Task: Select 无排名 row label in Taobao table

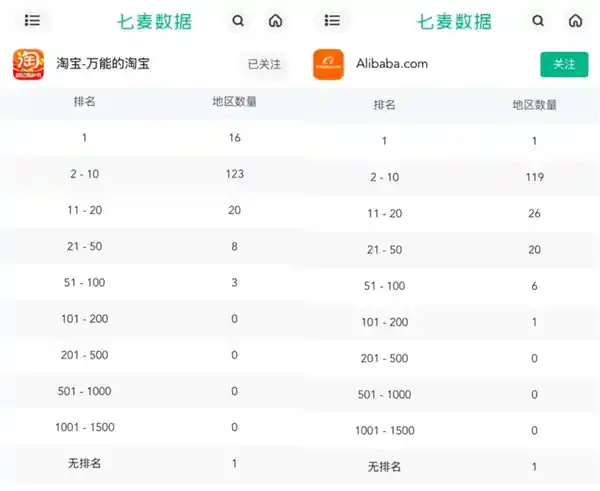Action: point(85,463)
